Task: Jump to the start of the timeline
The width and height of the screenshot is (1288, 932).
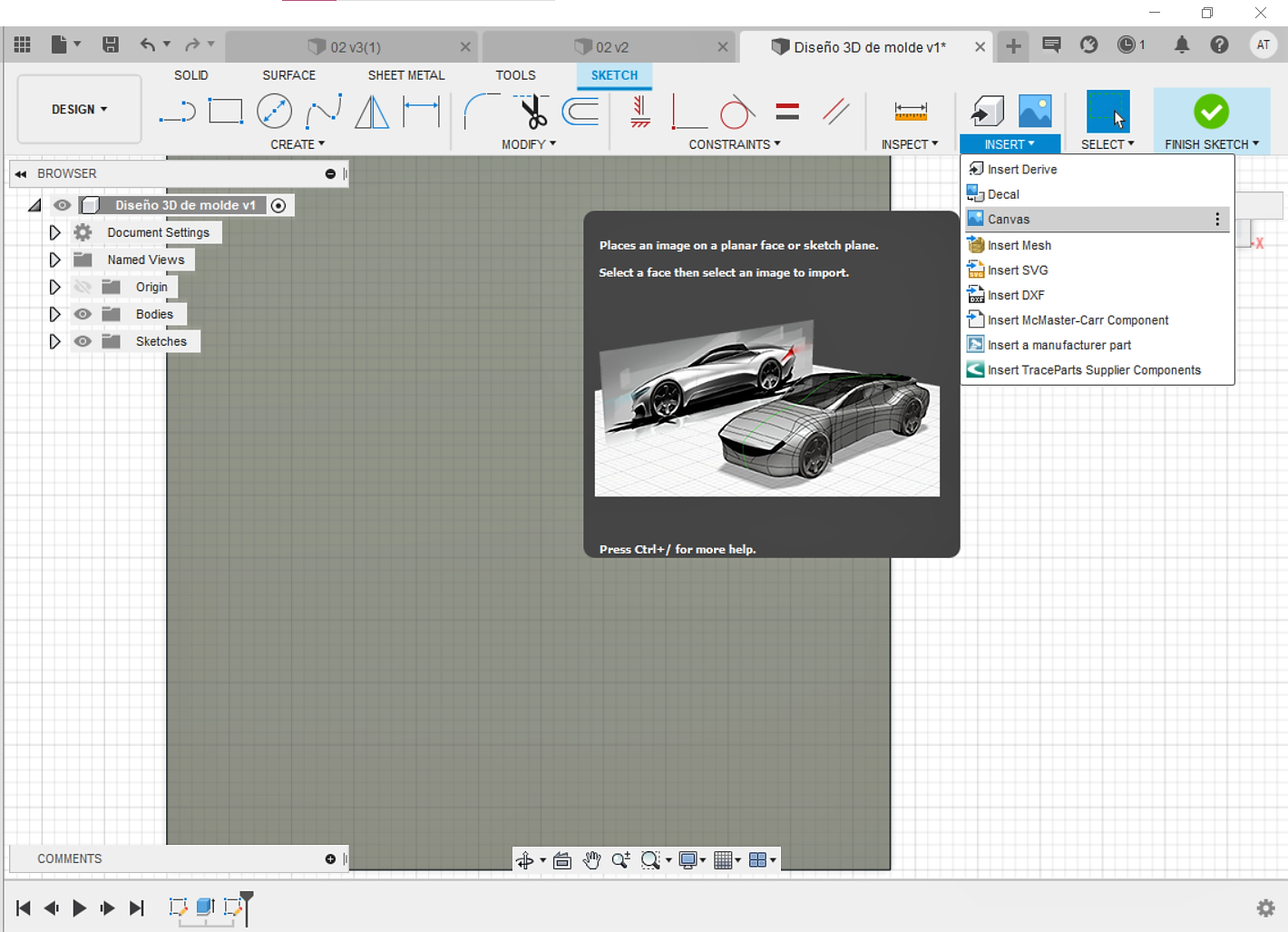Action: [x=24, y=907]
